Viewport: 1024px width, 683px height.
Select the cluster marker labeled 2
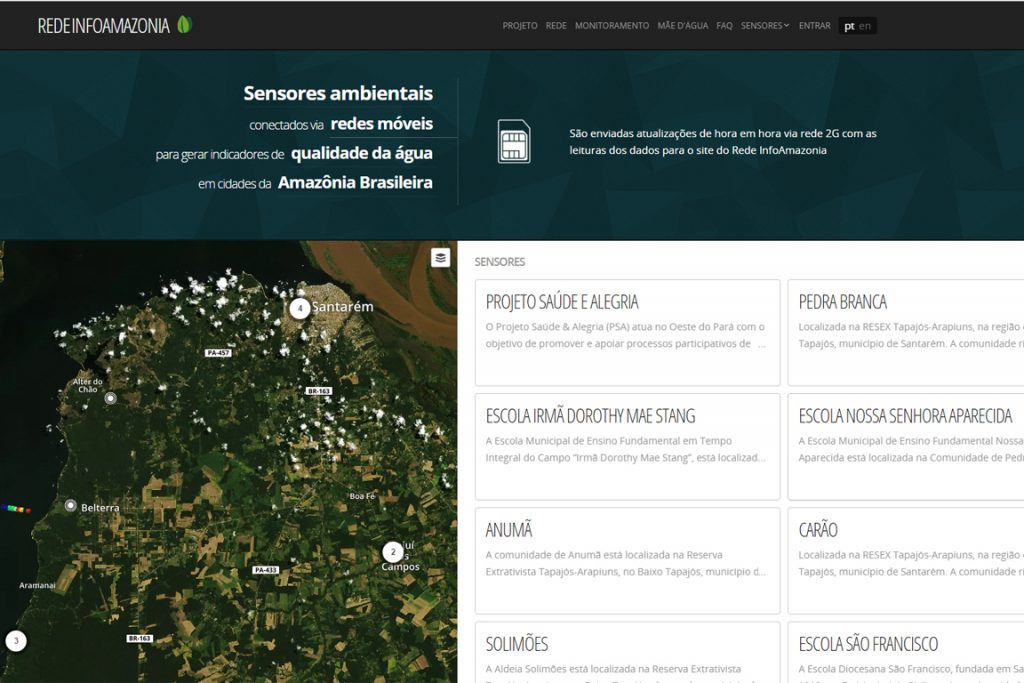393,552
